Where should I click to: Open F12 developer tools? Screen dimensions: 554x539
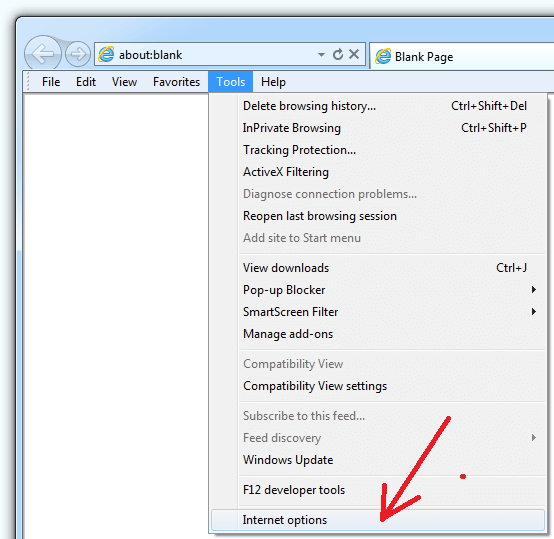pyautogui.click(x=378, y=490)
